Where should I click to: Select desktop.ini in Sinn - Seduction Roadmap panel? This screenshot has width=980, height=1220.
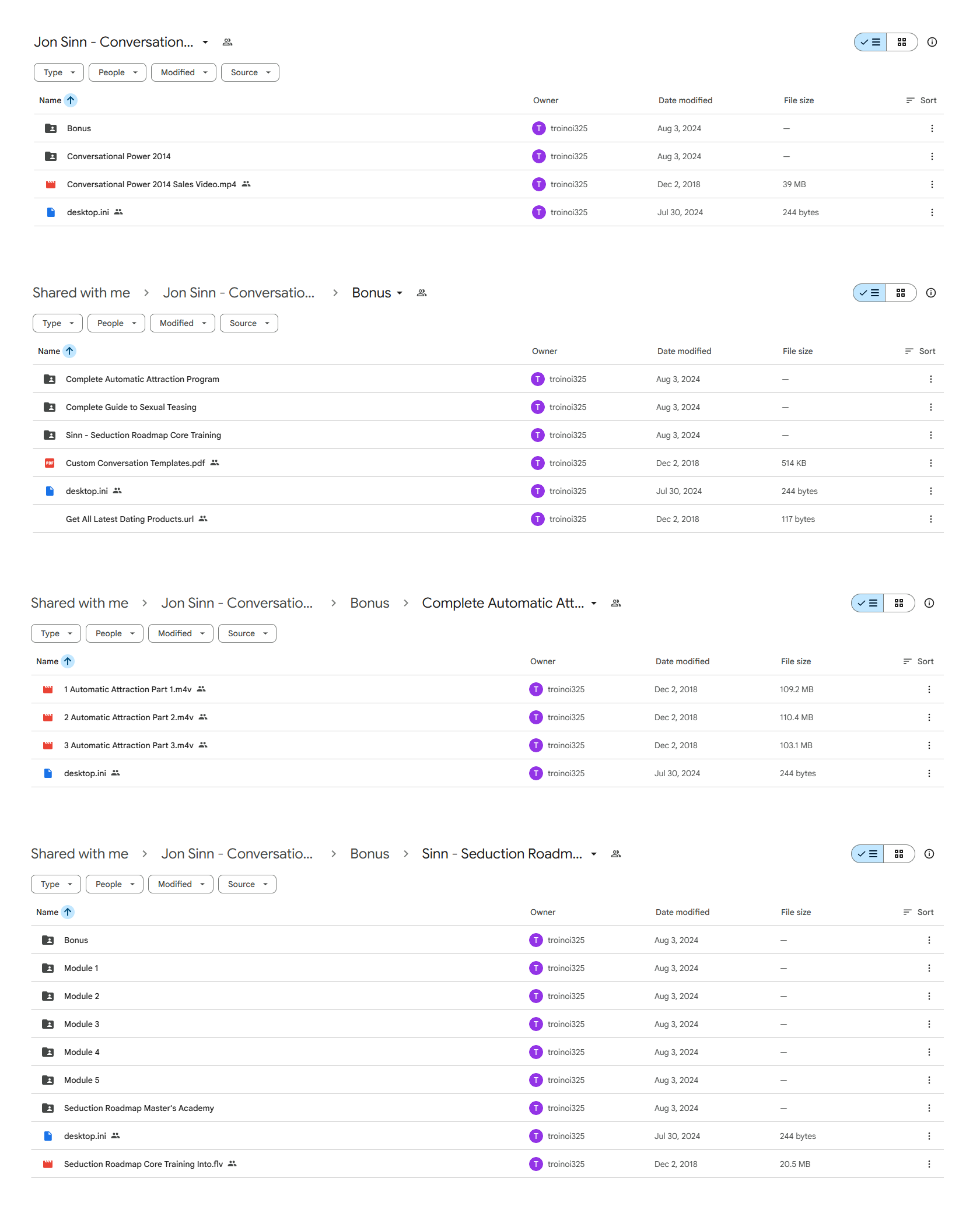487,1136
